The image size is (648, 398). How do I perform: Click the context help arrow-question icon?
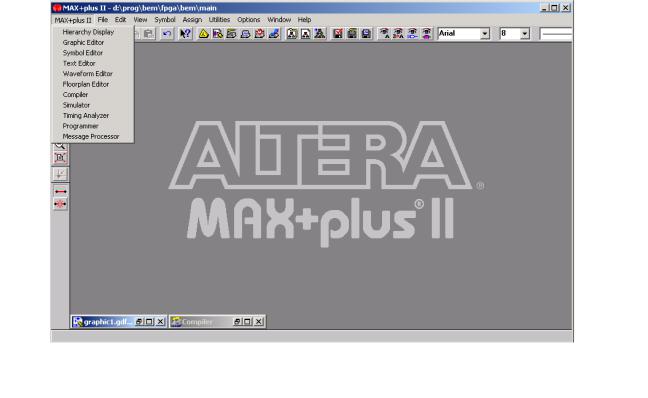pos(185,33)
